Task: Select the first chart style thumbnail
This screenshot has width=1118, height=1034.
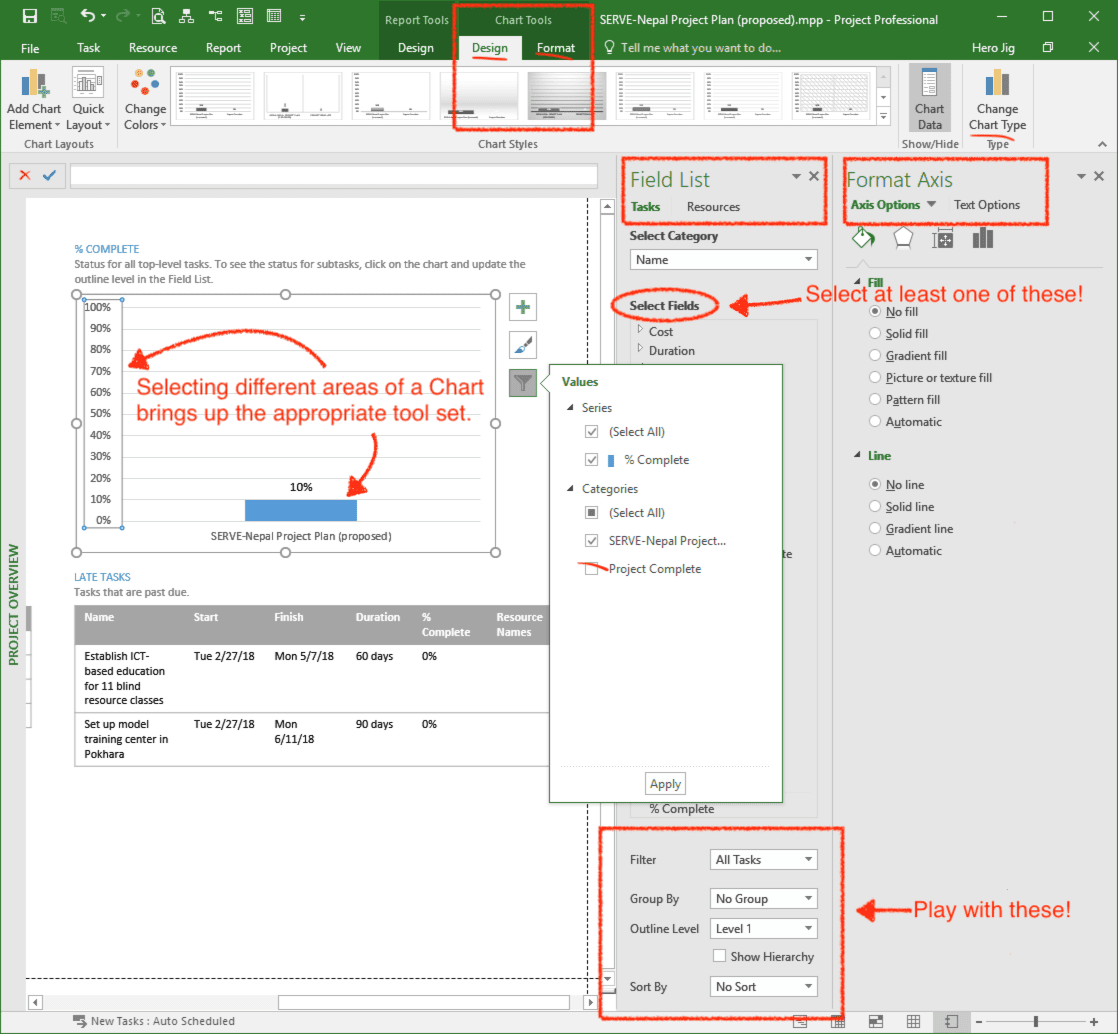Action: pyautogui.click(x=215, y=96)
